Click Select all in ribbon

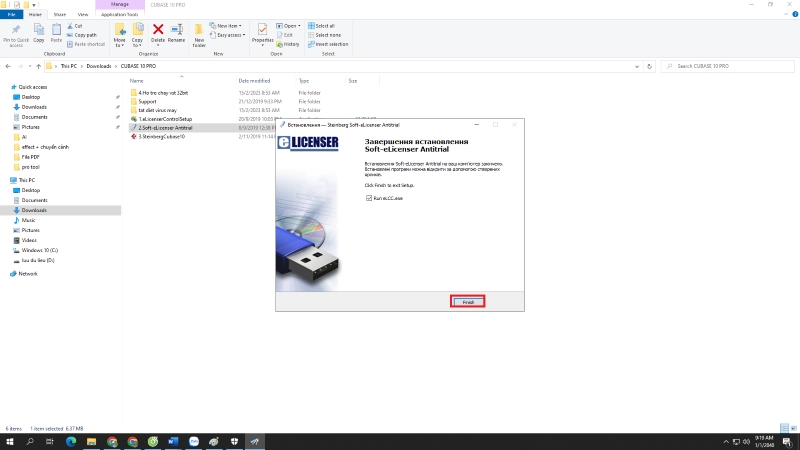pos(321,26)
